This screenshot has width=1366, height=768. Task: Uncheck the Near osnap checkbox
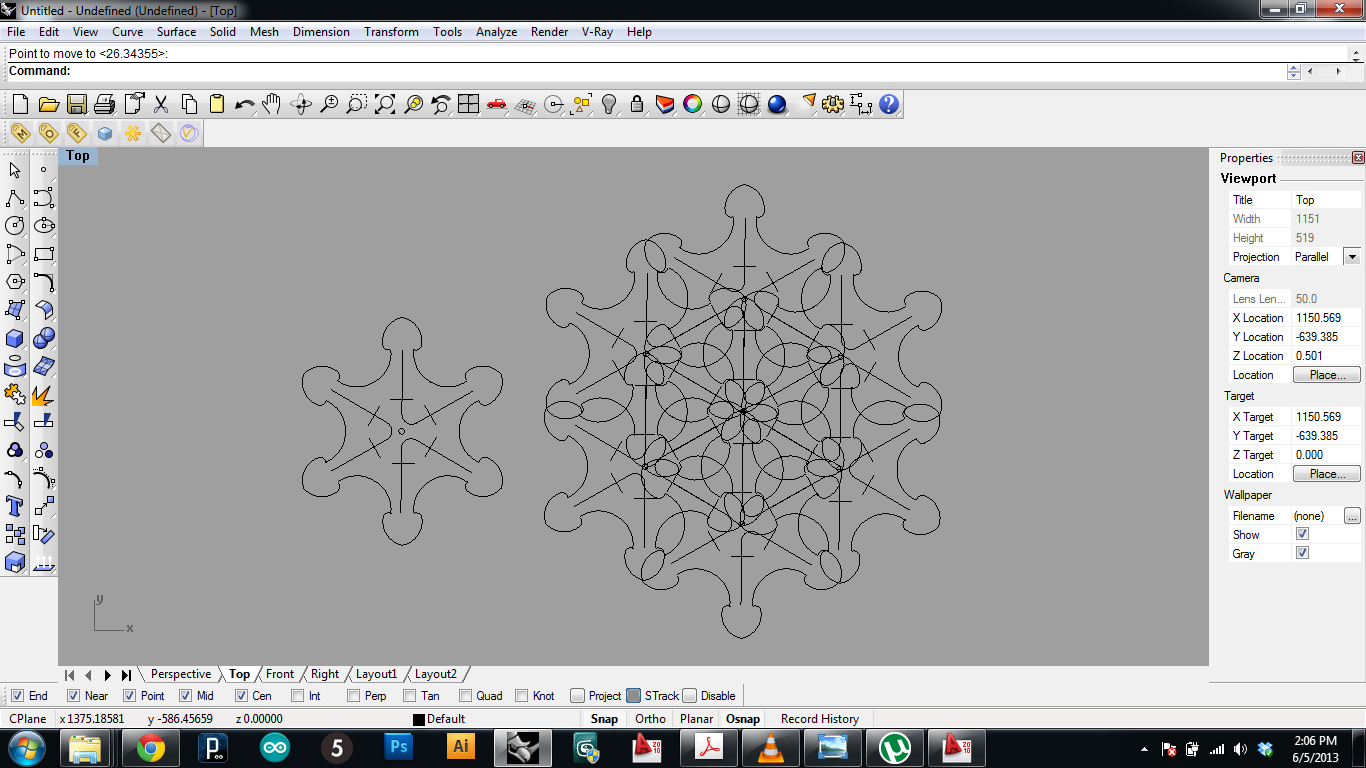coord(74,696)
